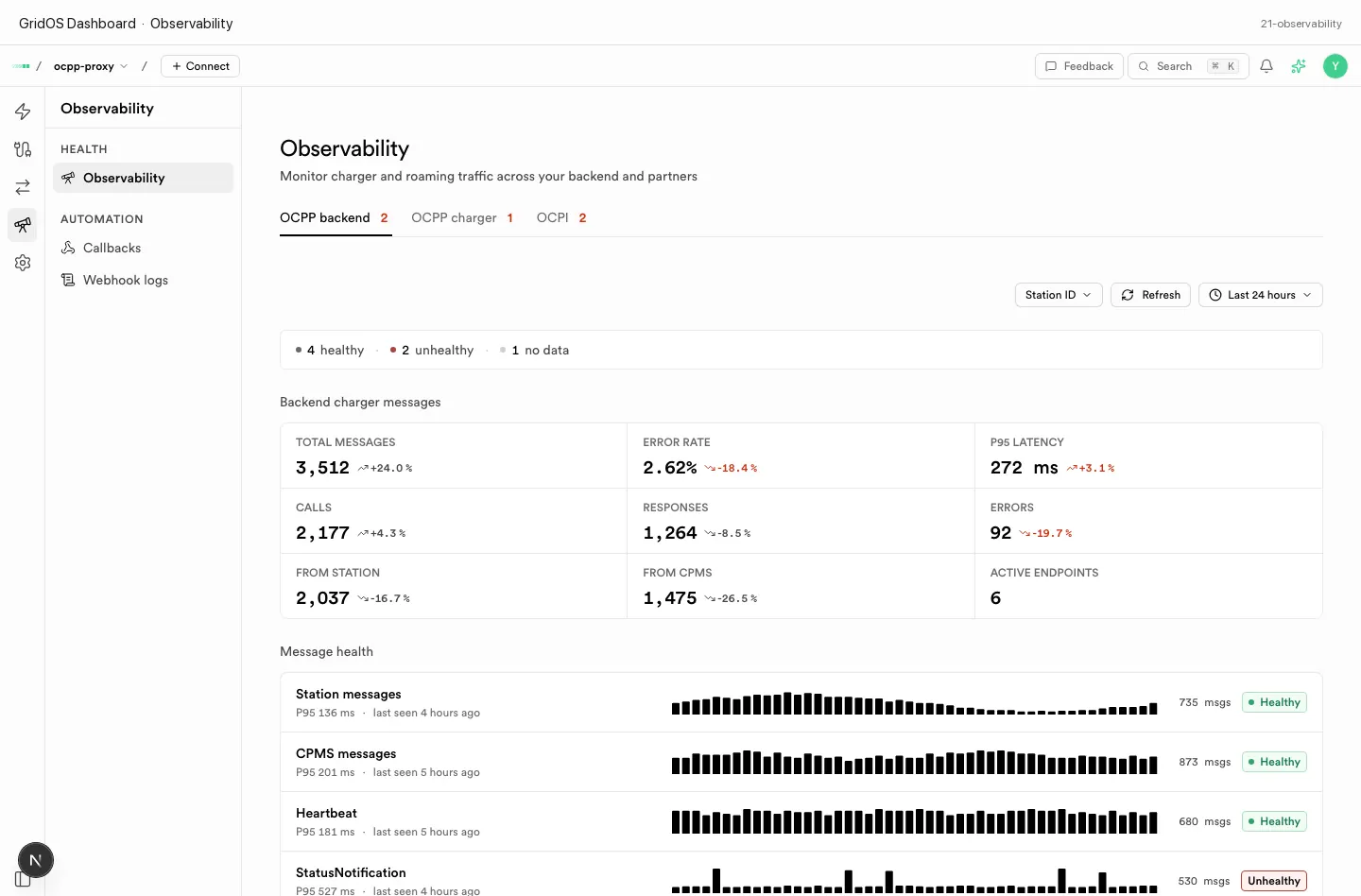Click the green sparkle assistant icon

(1299, 66)
